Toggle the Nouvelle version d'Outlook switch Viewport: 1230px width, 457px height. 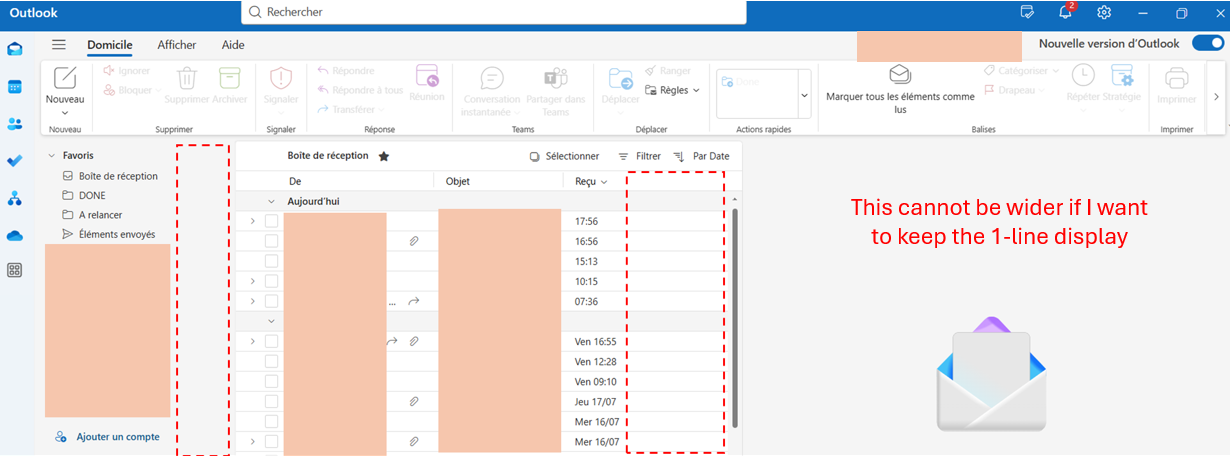[1208, 44]
